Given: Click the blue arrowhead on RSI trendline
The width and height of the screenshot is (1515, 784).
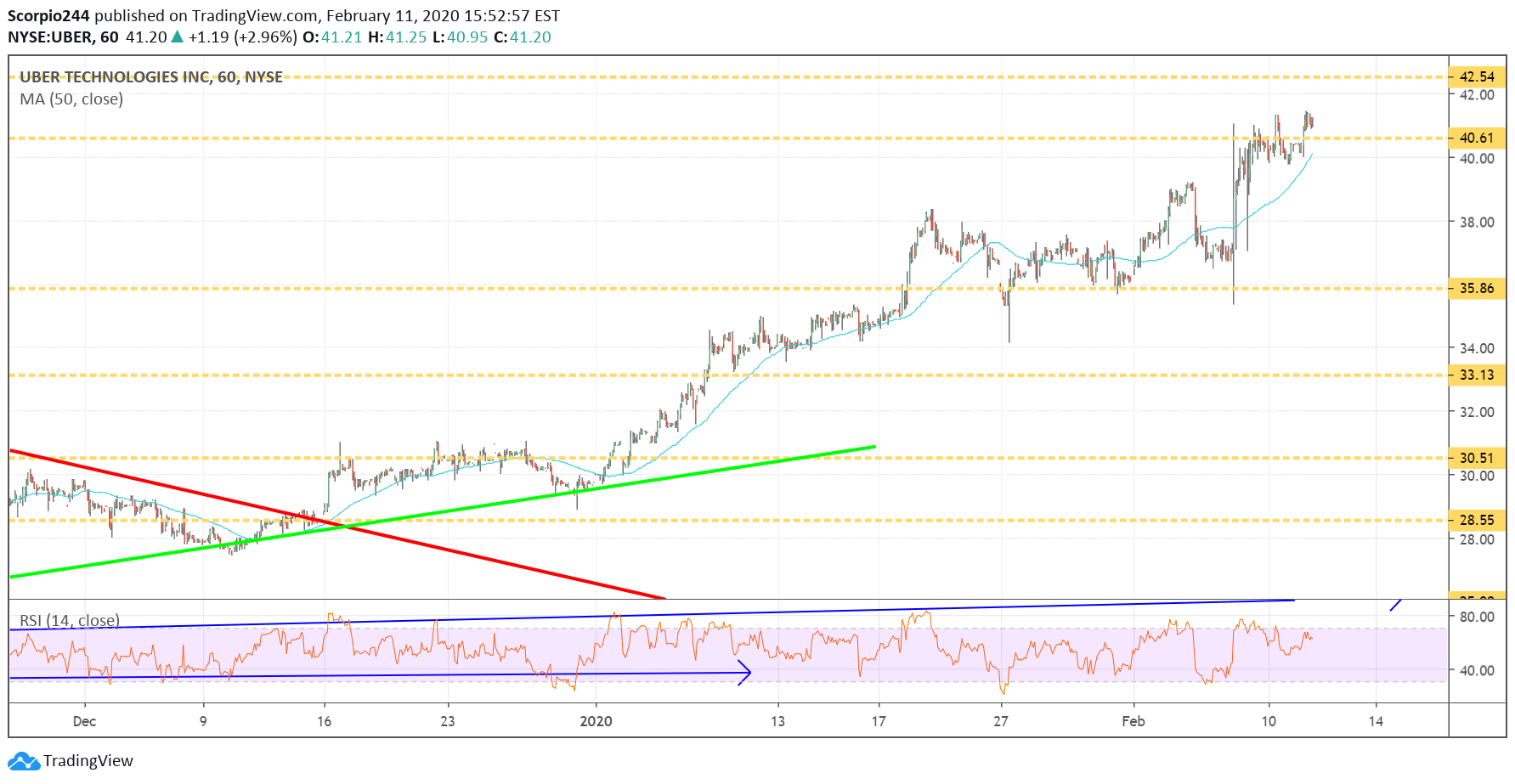Looking at the screenshot, I should coord(744,673).
